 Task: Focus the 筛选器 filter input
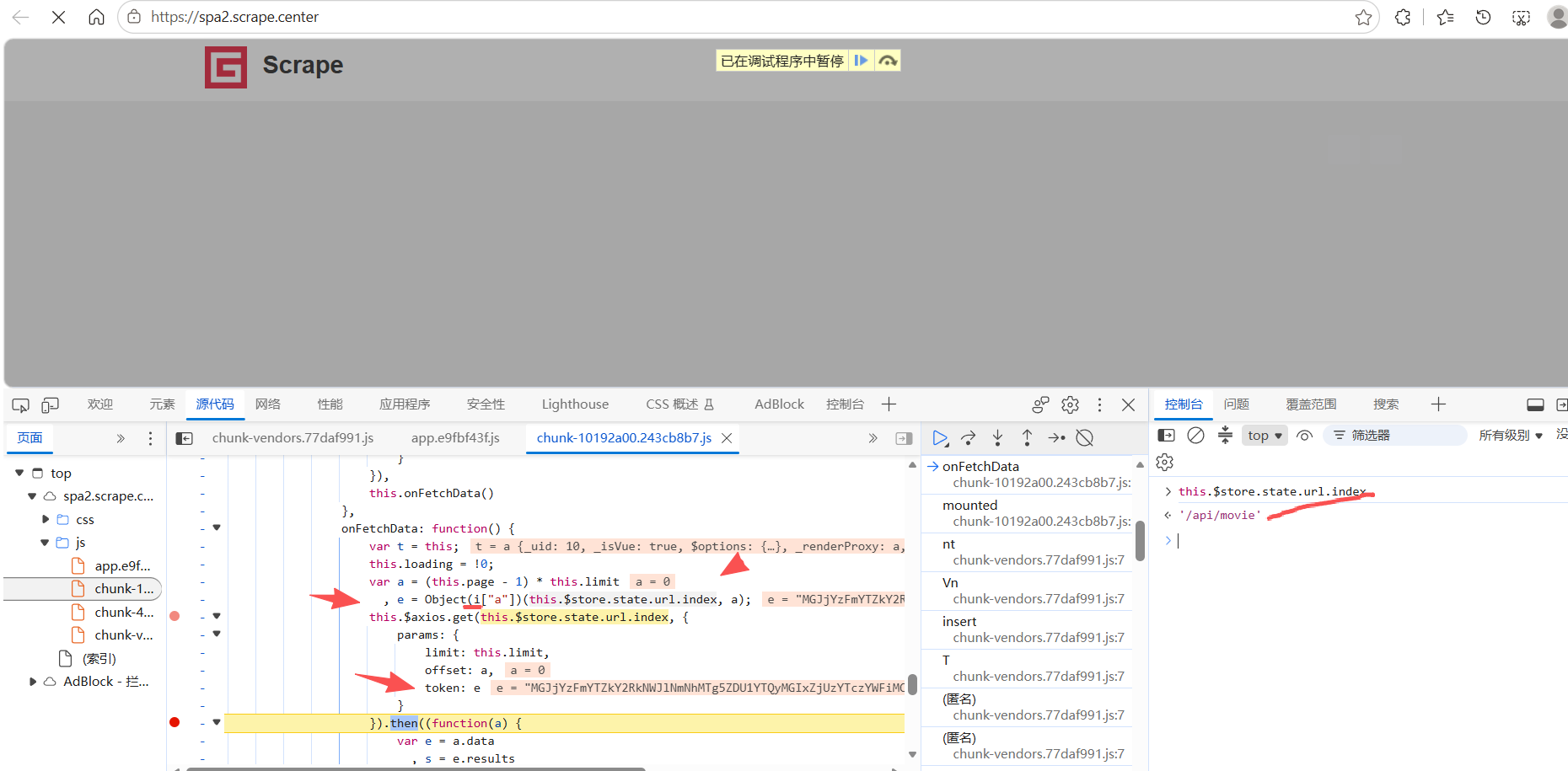[x=1395, y=436]
